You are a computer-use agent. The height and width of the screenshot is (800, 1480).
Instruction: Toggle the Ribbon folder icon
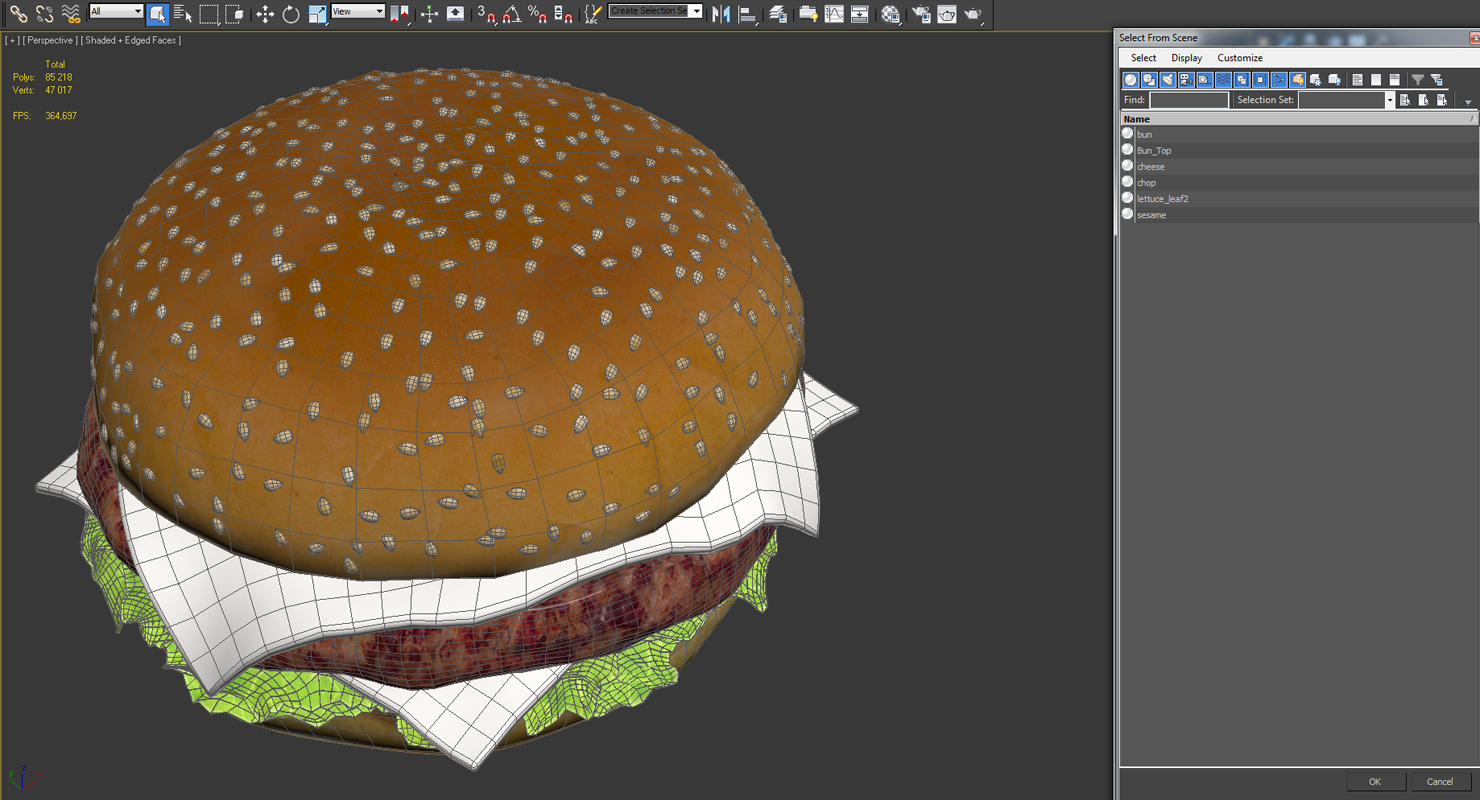[x=808, y=14]
